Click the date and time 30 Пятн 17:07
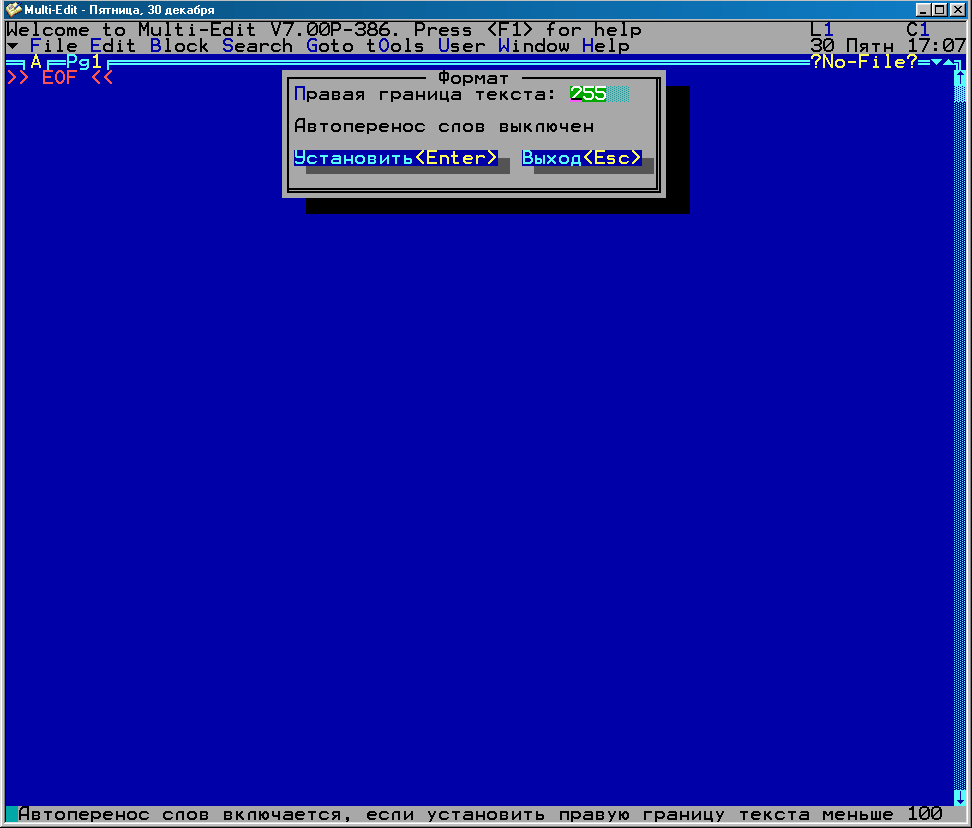 tap(888, 46)
